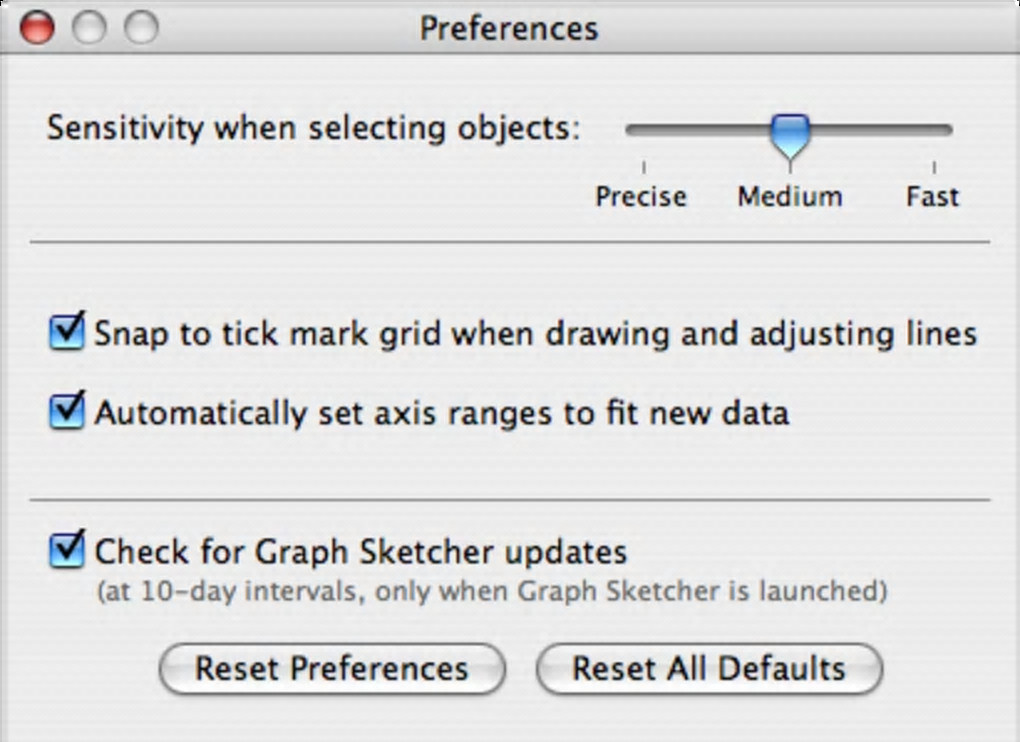Click the 'Snap to tick mark grid' label text

535,333
